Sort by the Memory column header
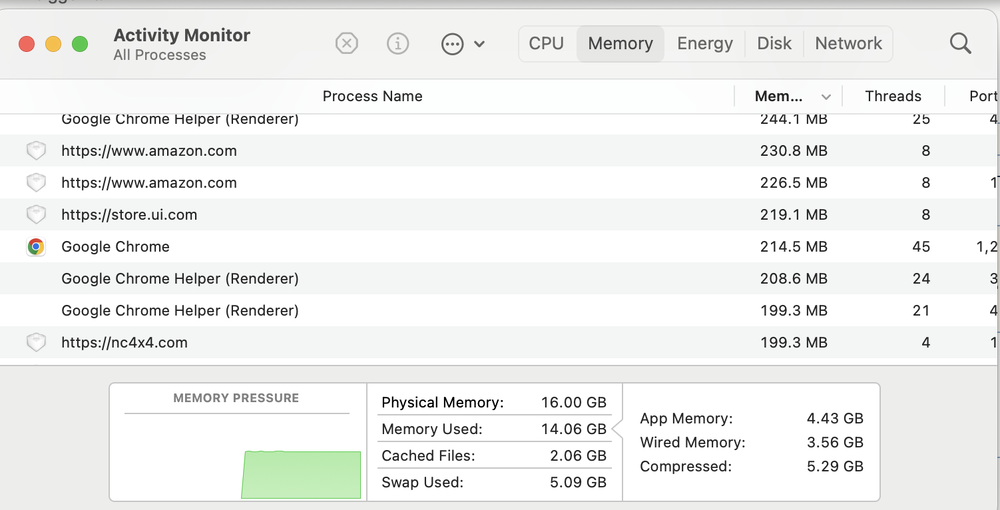The height and width of the screenshot is (510, 1000). tap(779, 96)
